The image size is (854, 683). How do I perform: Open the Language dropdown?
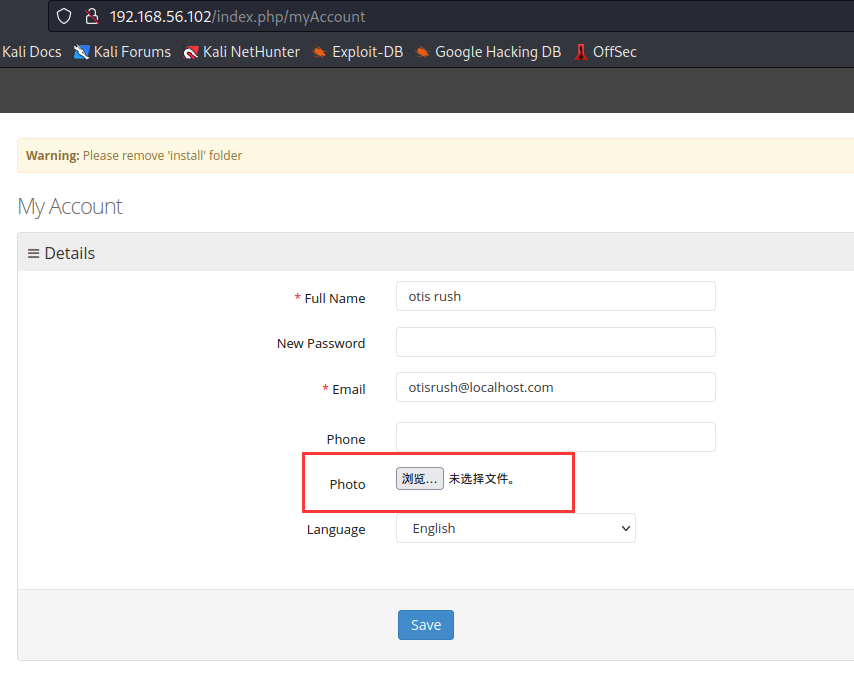(516, 528)
